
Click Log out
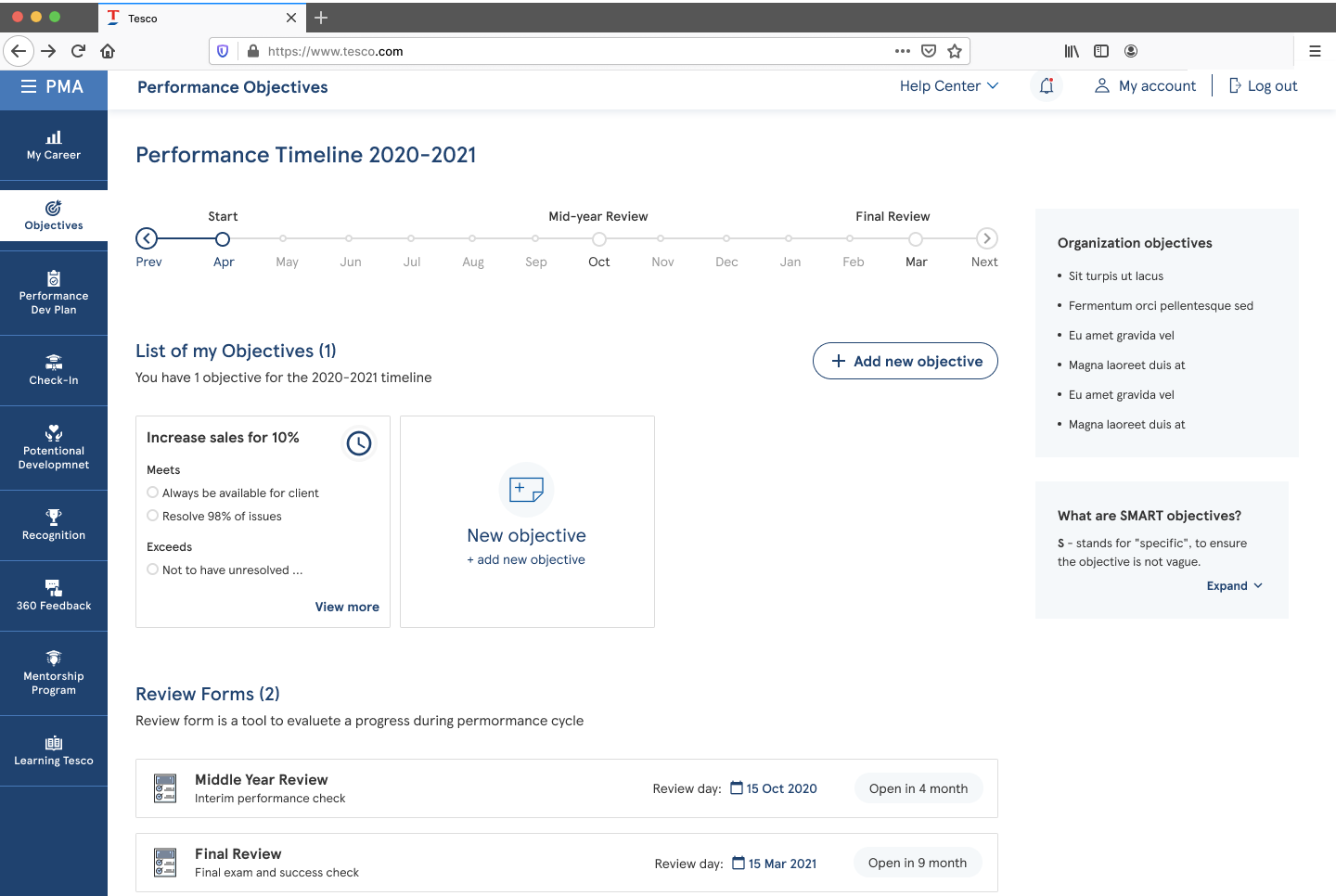(x=1263, y=86)
